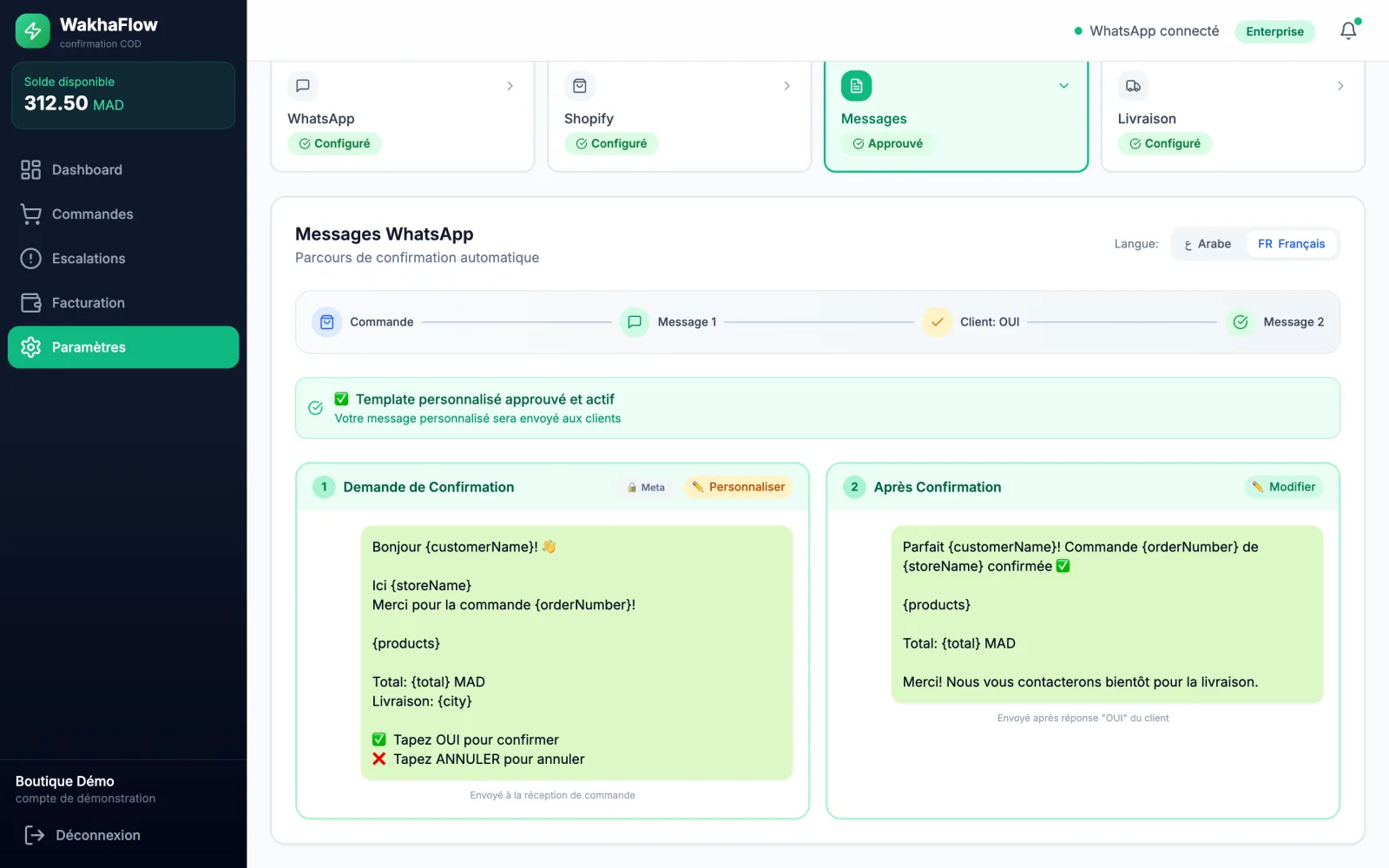Viewport: 1389px width, 868px height.
Task: Click the Livraison card truck icon
Action: [1133, 86]
